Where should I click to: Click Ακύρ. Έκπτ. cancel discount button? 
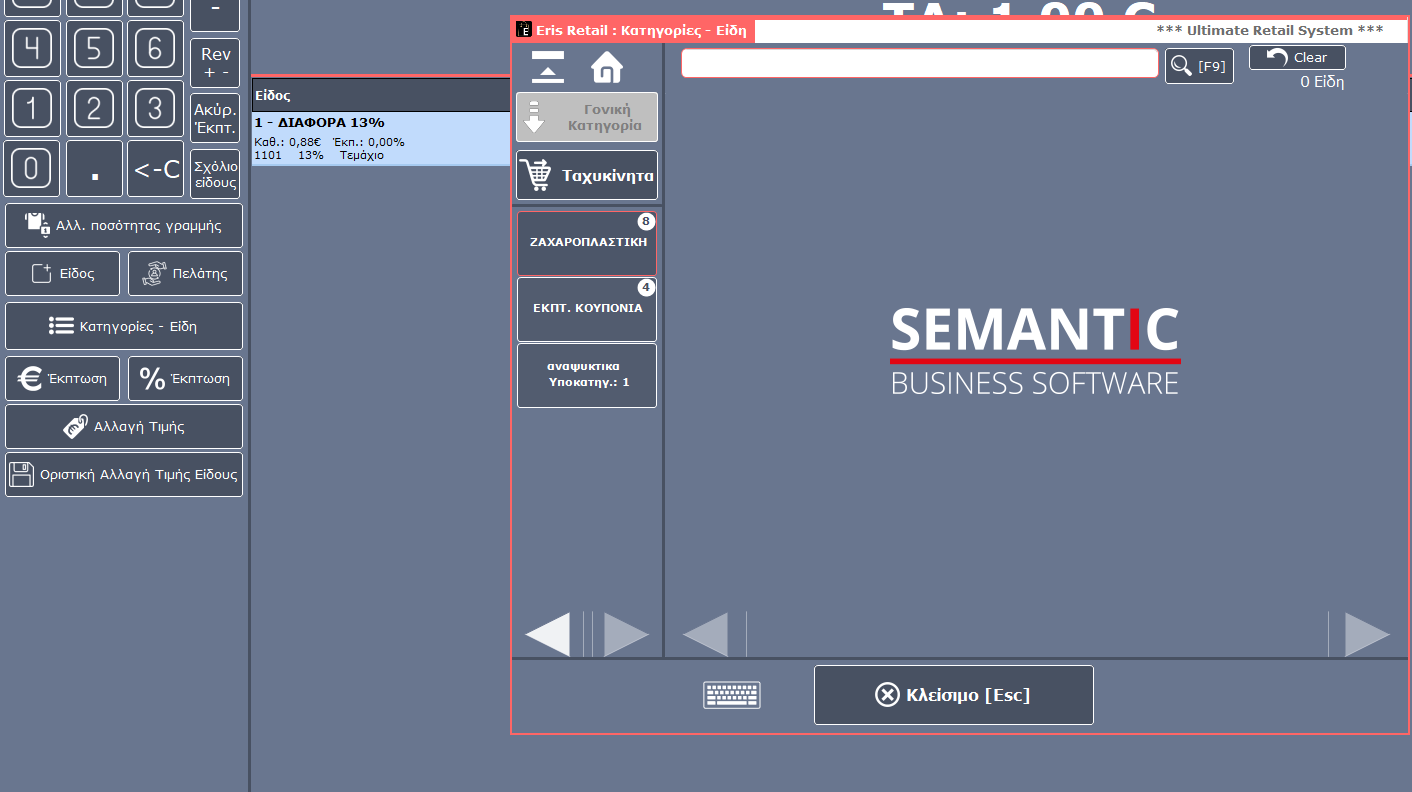click(x=215, y=118)
